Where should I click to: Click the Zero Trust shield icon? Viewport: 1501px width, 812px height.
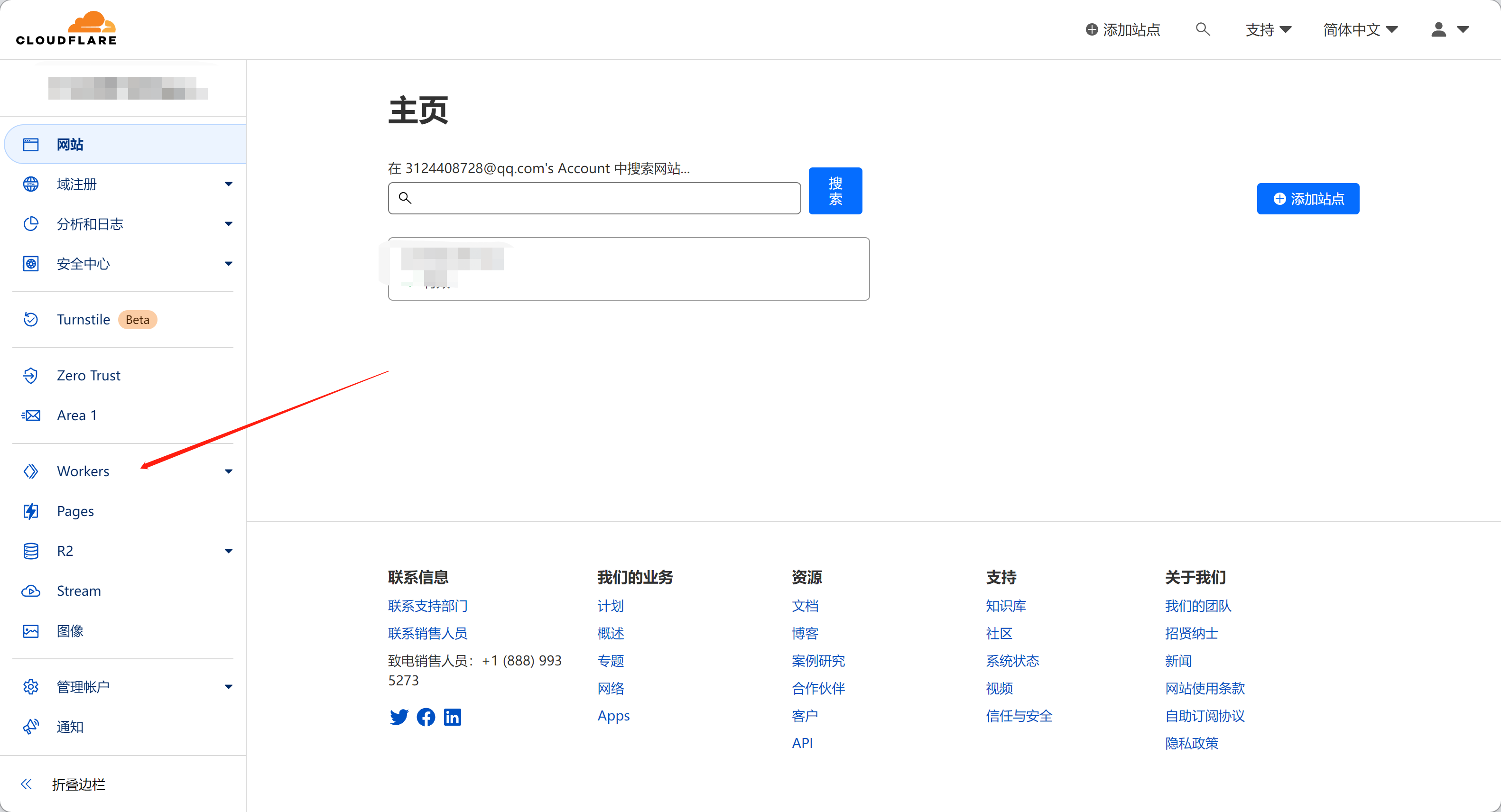pyautogui.click(x=31, y=376)
